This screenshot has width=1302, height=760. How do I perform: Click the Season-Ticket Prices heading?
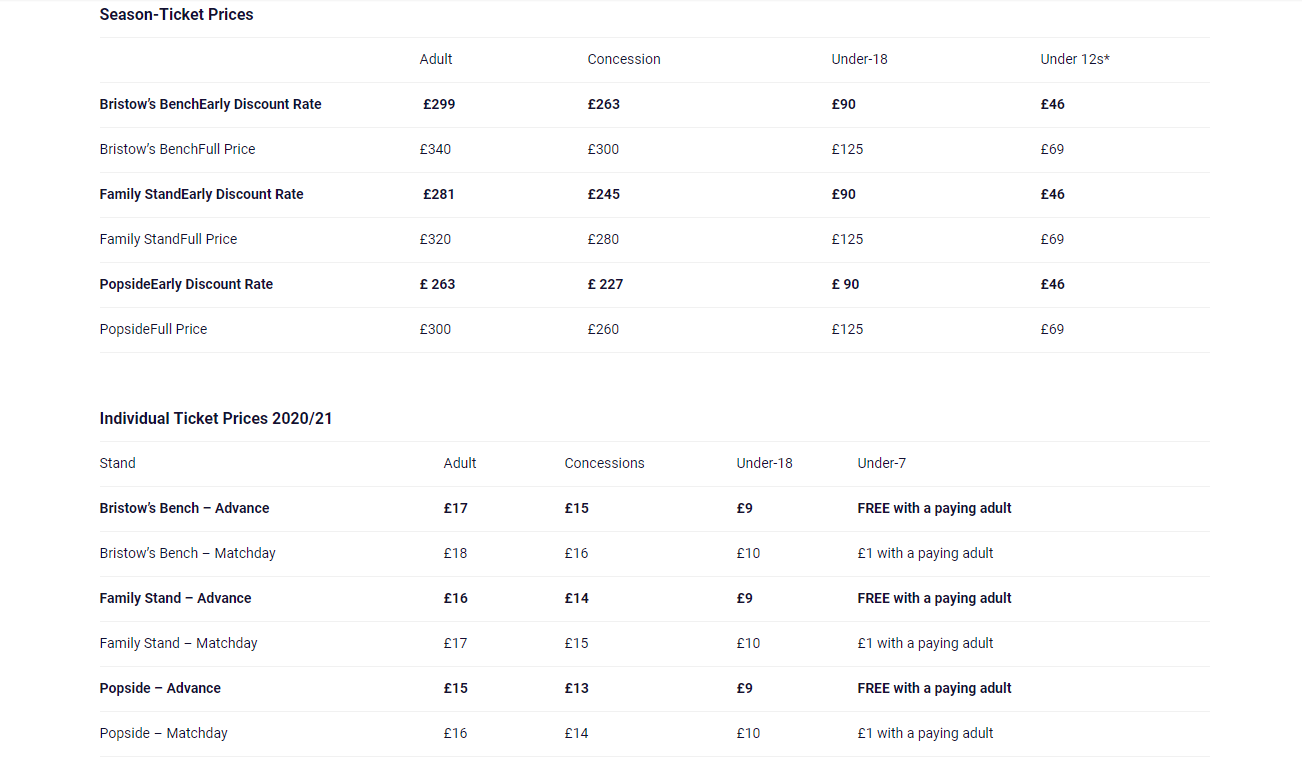click(x=176, y=15)
